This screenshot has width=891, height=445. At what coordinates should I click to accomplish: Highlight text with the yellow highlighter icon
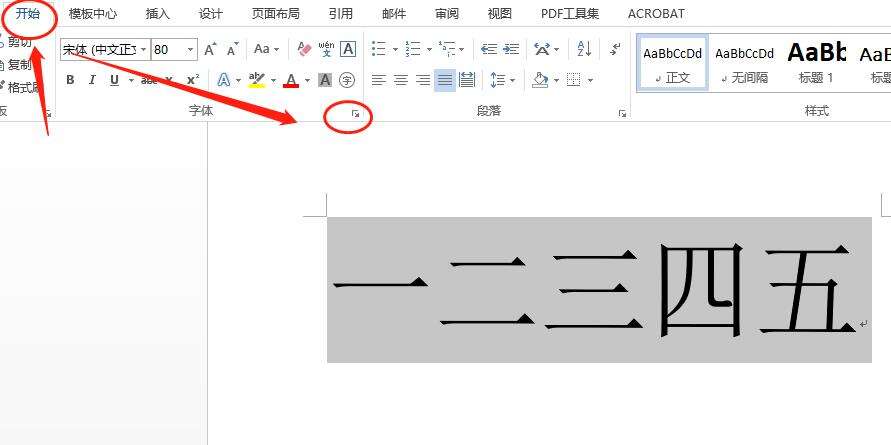257,80
